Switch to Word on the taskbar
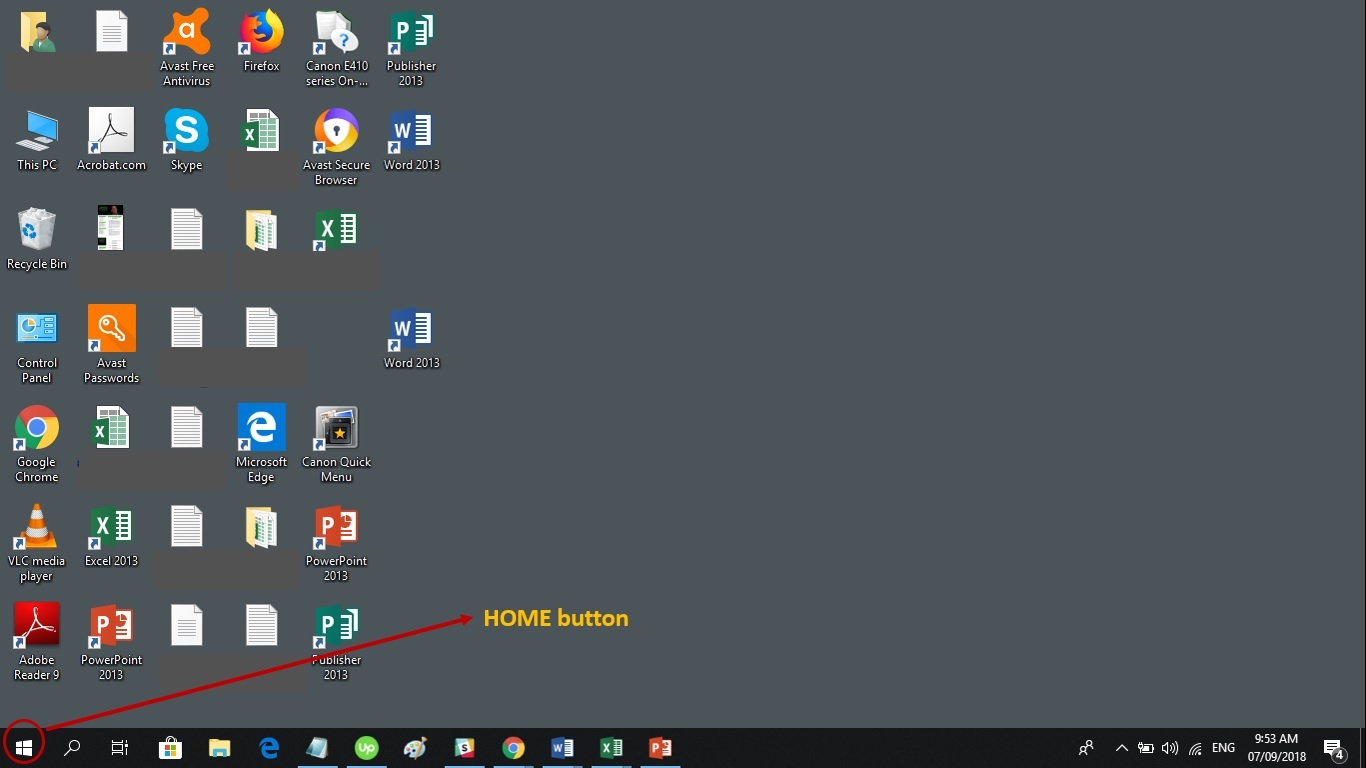Image resolution: width=1366 pixels, height=768 pixels. pos(562,747)
